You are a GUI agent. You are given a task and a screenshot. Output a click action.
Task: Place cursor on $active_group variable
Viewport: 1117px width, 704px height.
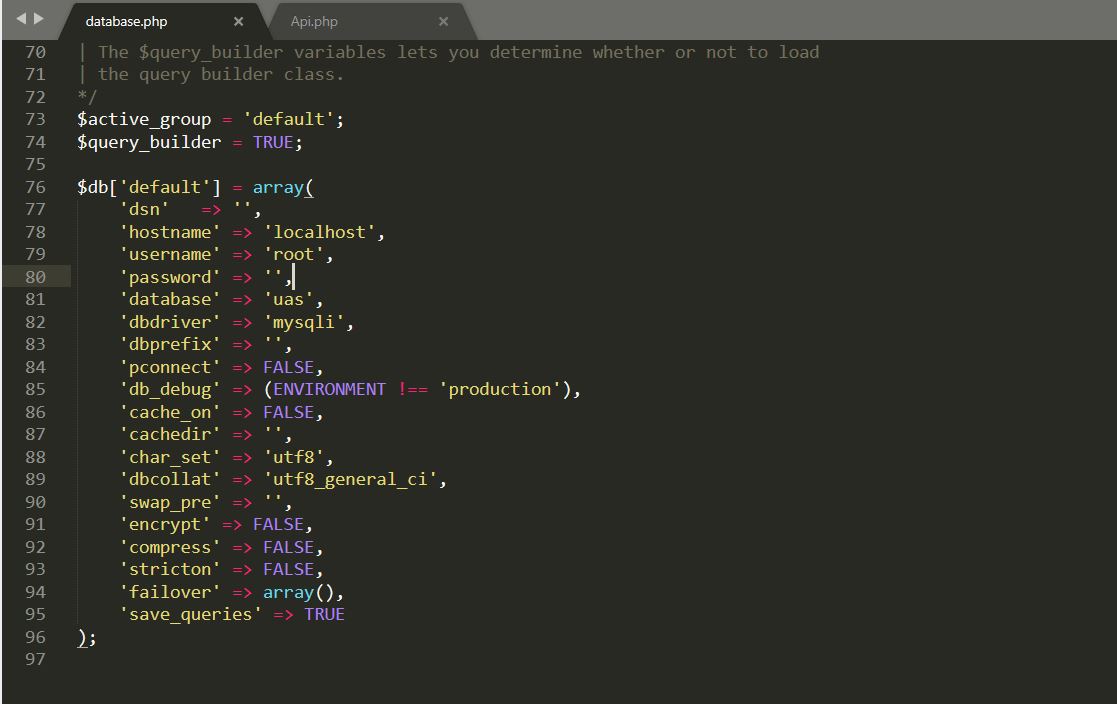tap(144, 119)
